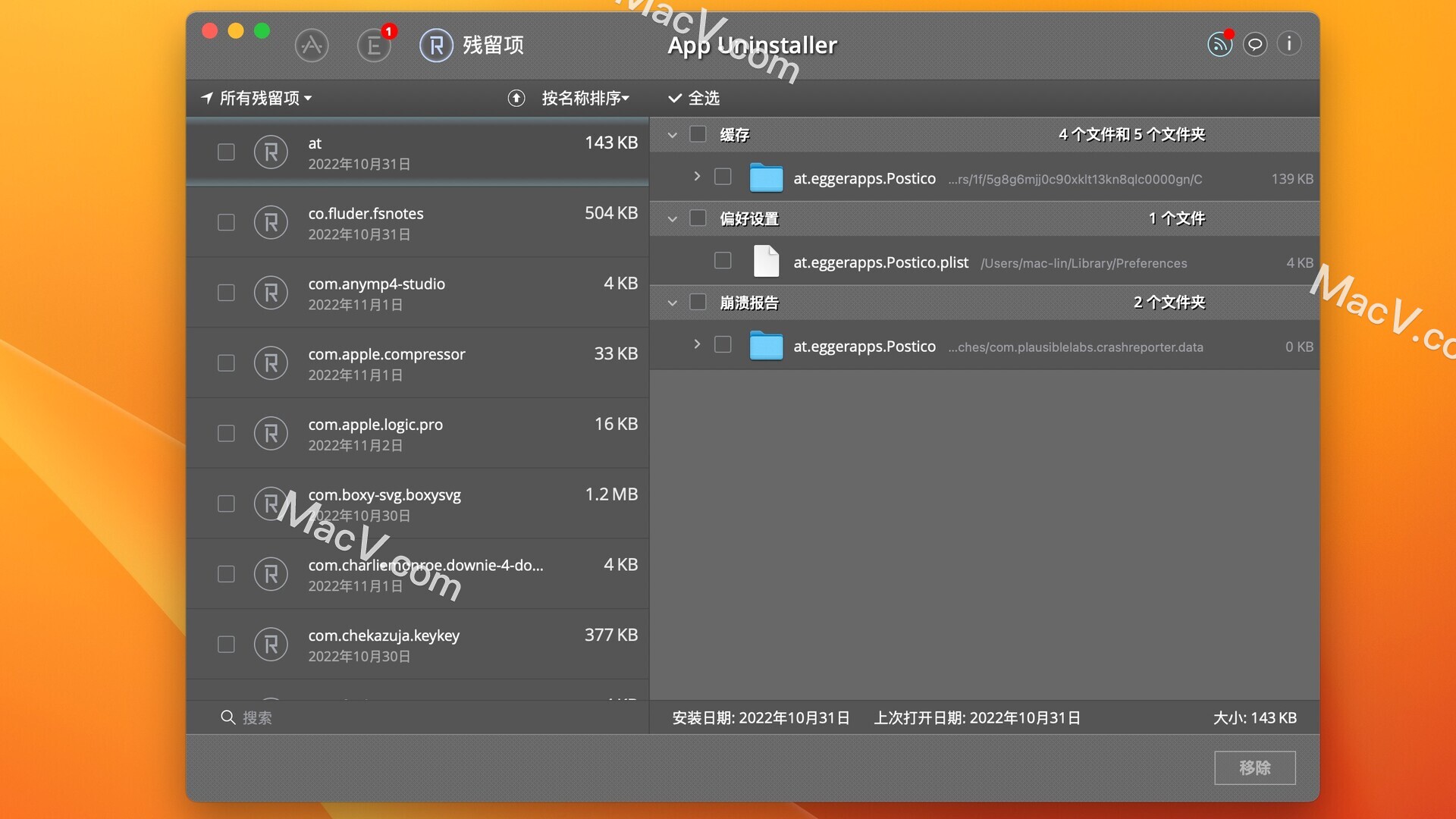Click the 移除 remove button
The image size is (1456, 819).
click(x=1254, y=767)
